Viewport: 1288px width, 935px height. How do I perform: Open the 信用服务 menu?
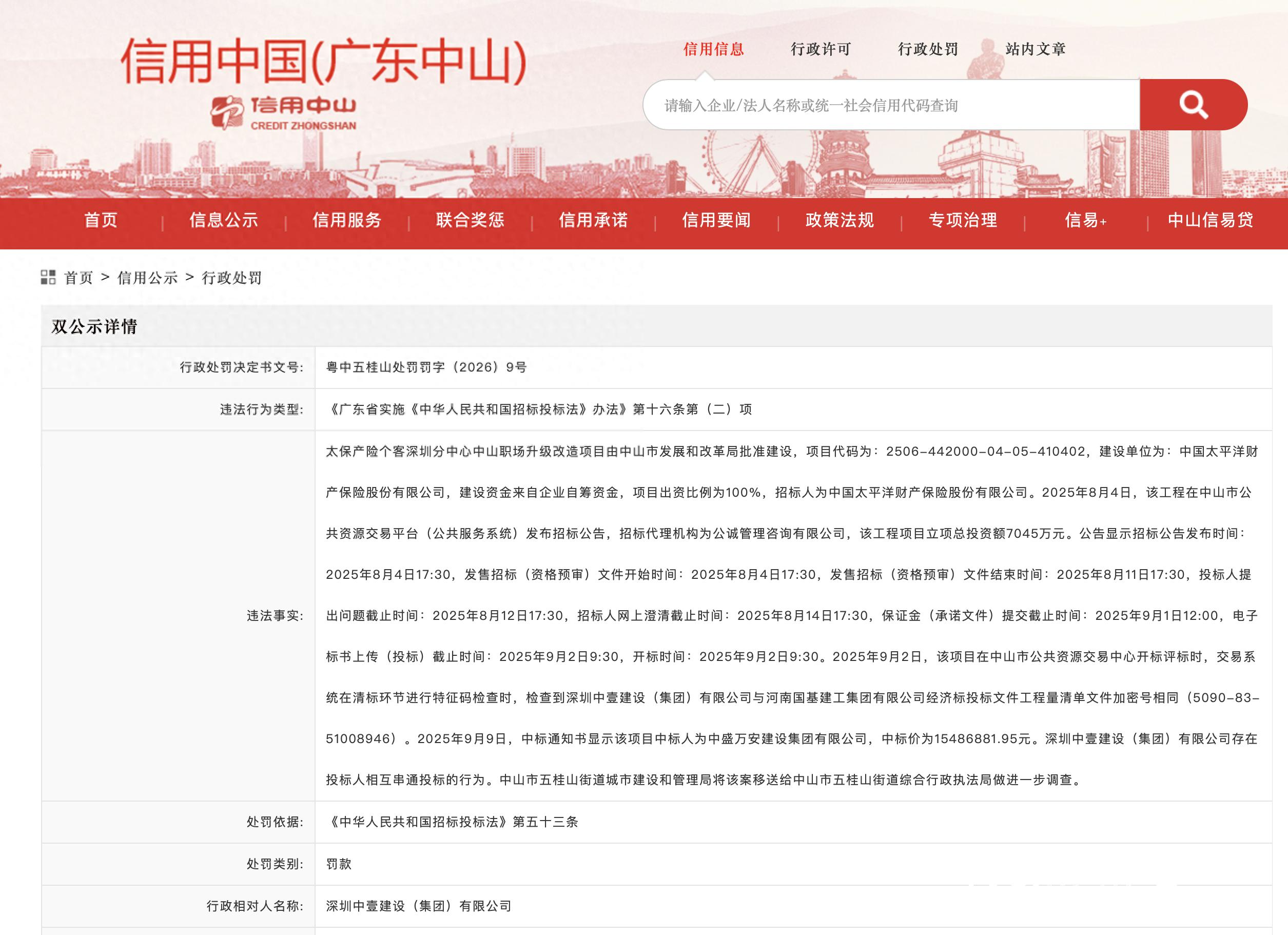pyautogui.click(x=347, y=221)
